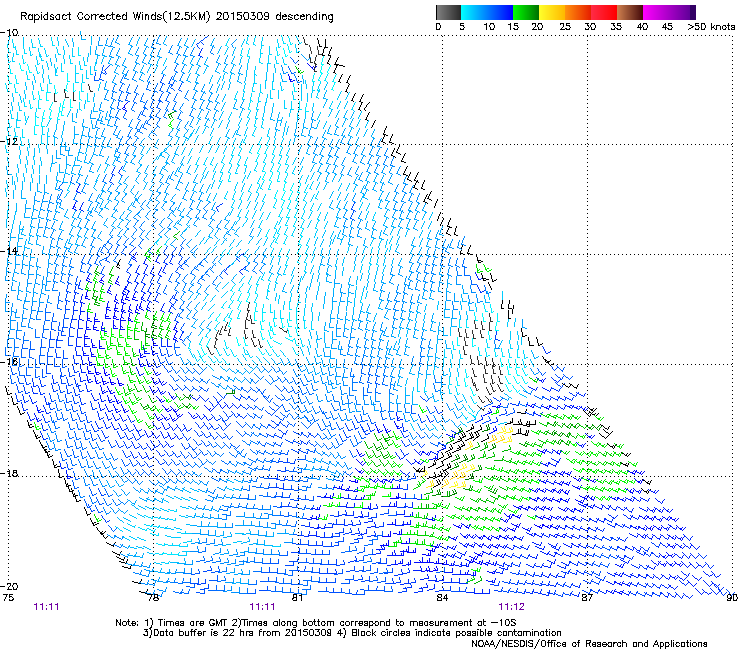Screen dimensions: 740x650
Task: Click the '84' longitude label
Action: coord(442,597)
